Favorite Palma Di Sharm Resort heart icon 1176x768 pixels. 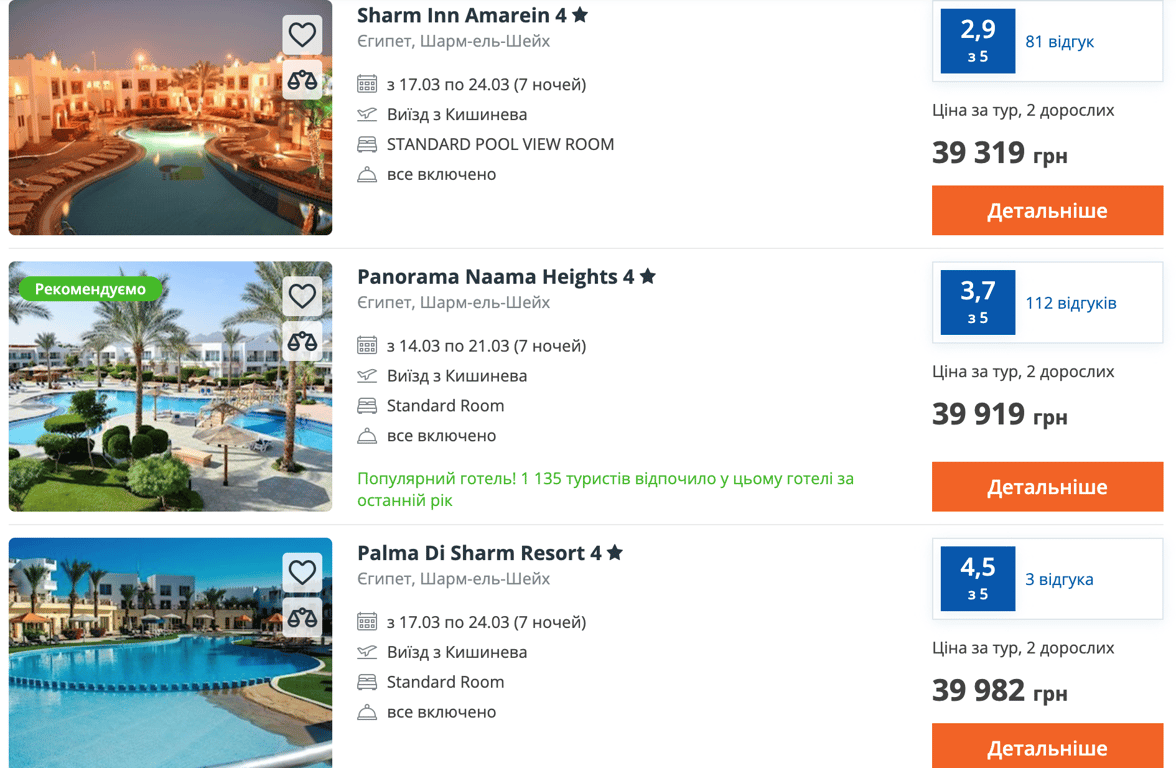(302, 572)
